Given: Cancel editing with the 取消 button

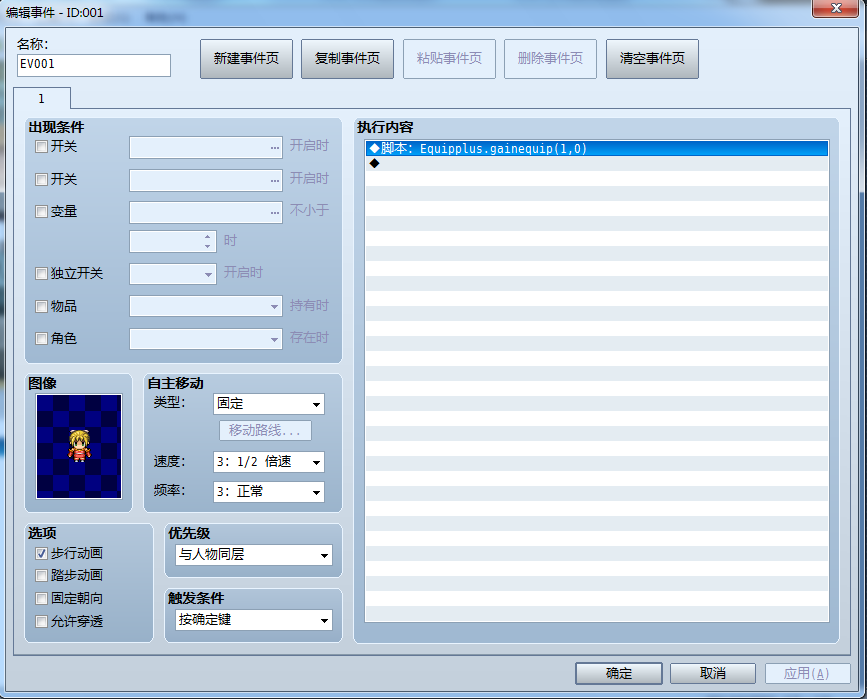Looking at the screenshot, I should pos(713,673).
